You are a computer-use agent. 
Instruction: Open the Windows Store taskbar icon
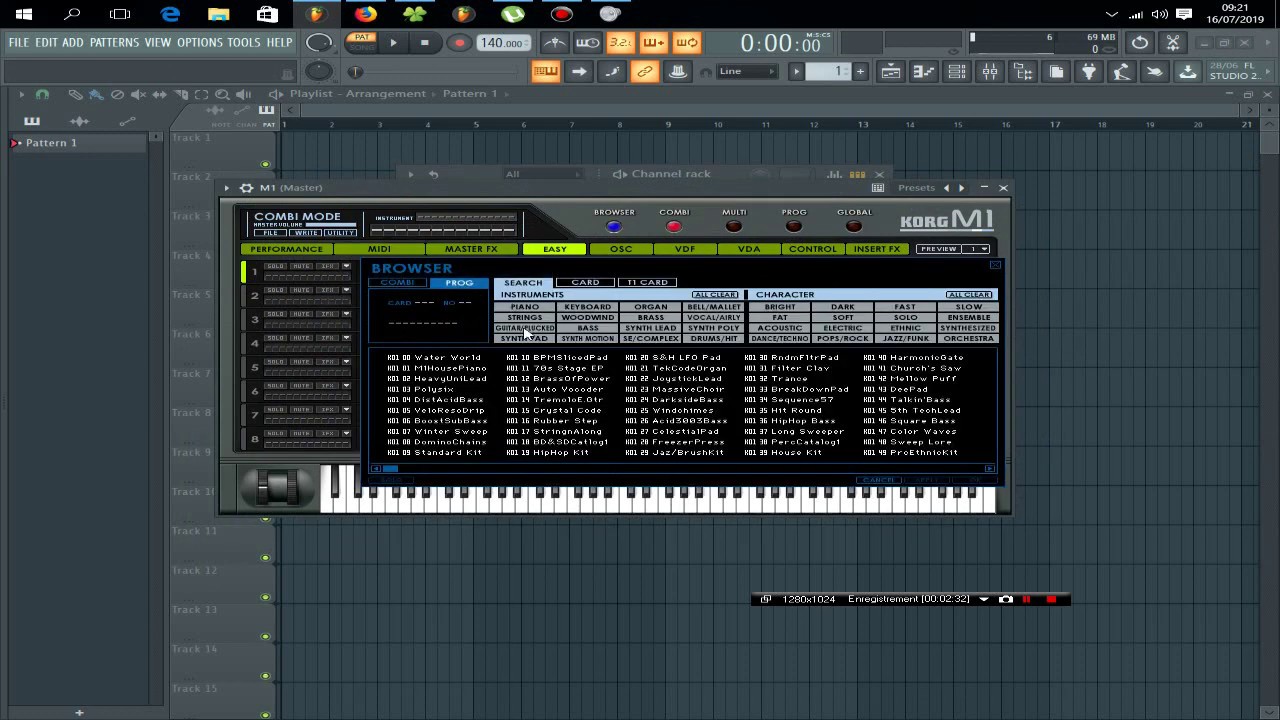pyautogui.click(x=267, y=14)
